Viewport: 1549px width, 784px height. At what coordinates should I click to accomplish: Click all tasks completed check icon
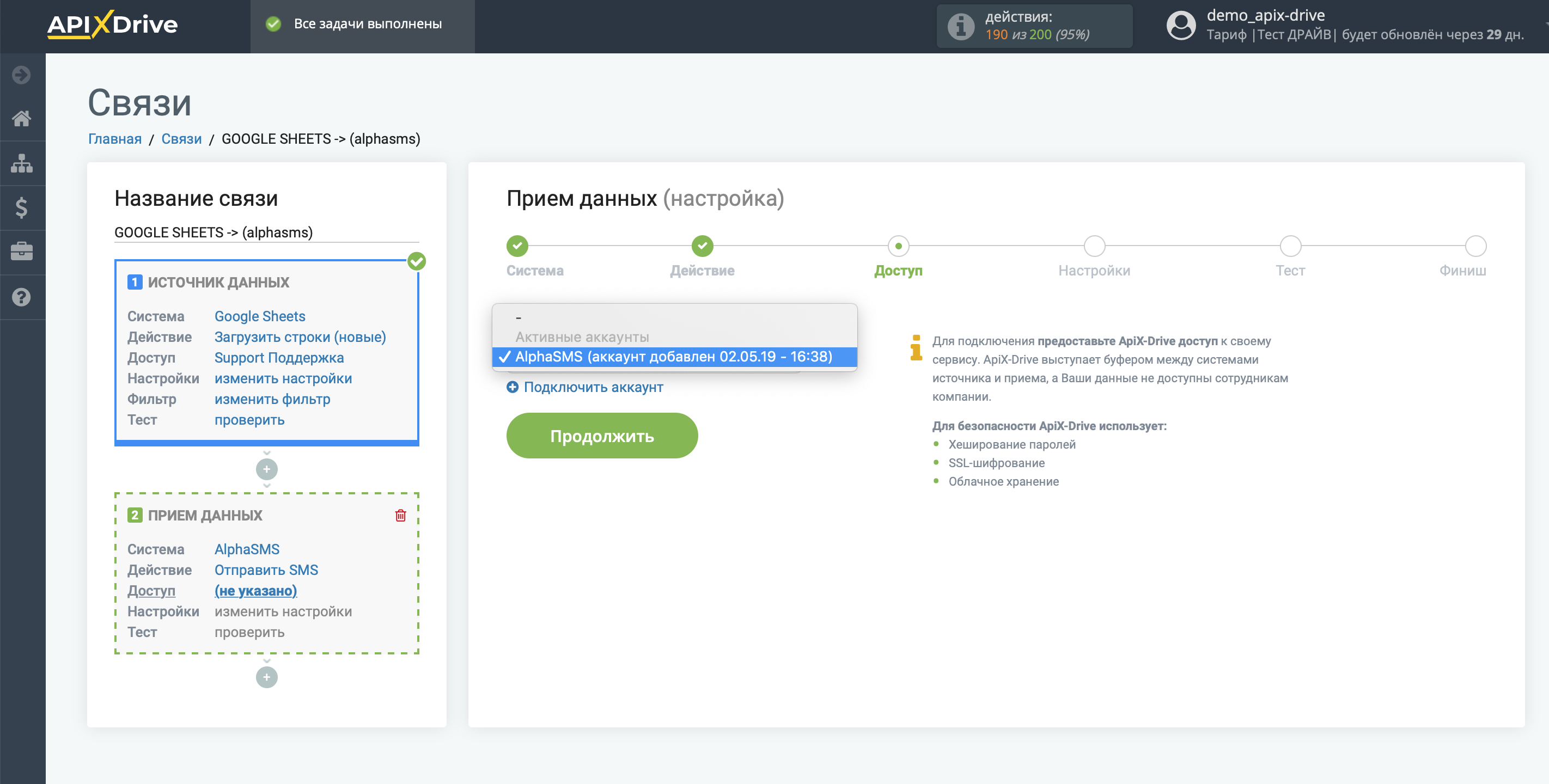(273, 24)
